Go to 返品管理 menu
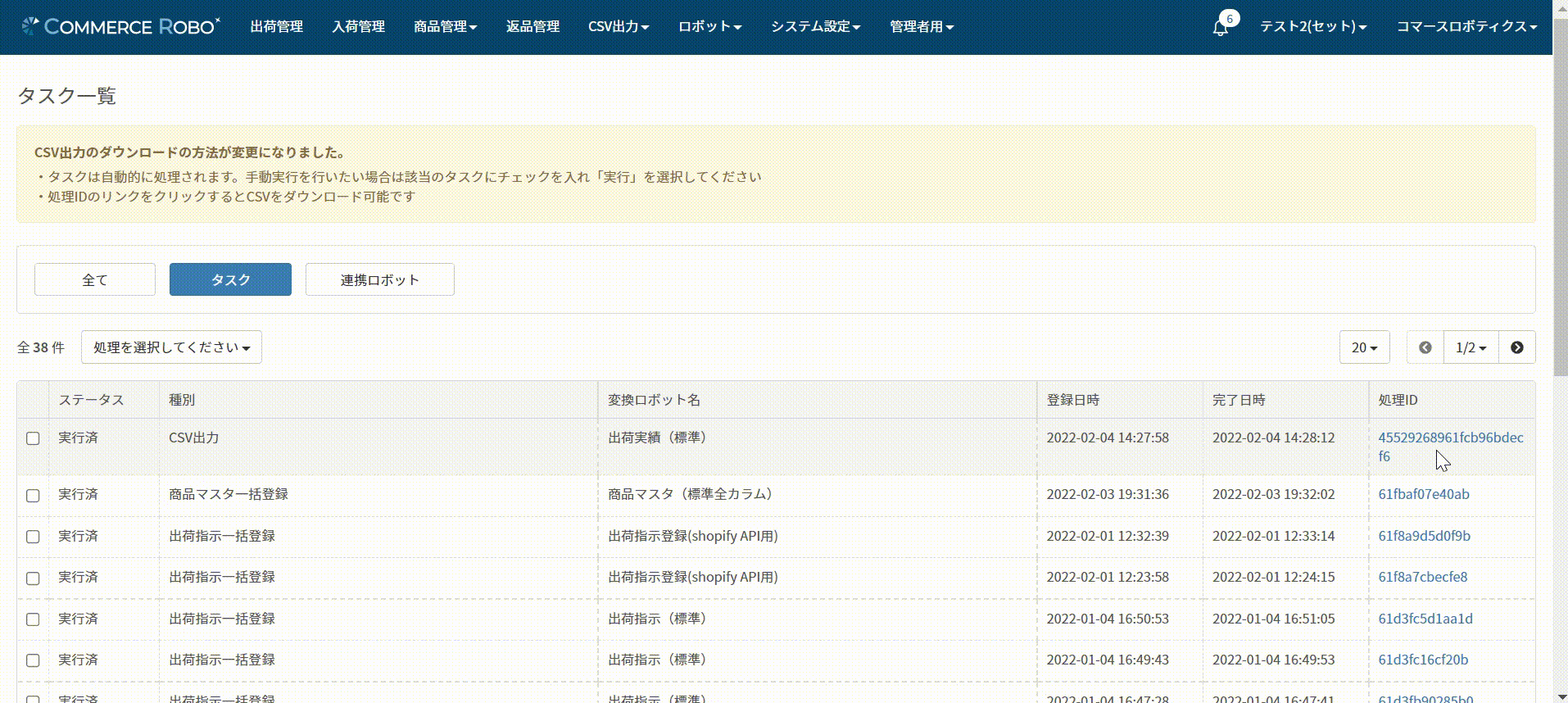The image size is (1568, 703). pyautogui.click(x=532, y=27)
